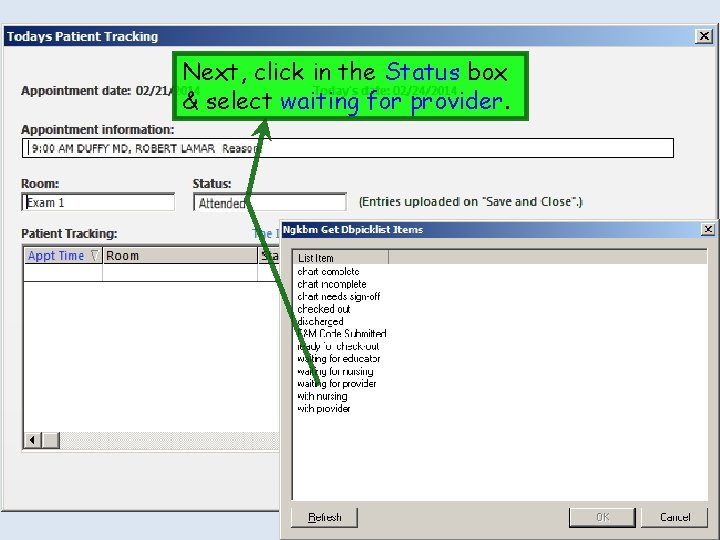
Task: Click the List Item column header
Action: pyautogui.click(x=340, y=258)
